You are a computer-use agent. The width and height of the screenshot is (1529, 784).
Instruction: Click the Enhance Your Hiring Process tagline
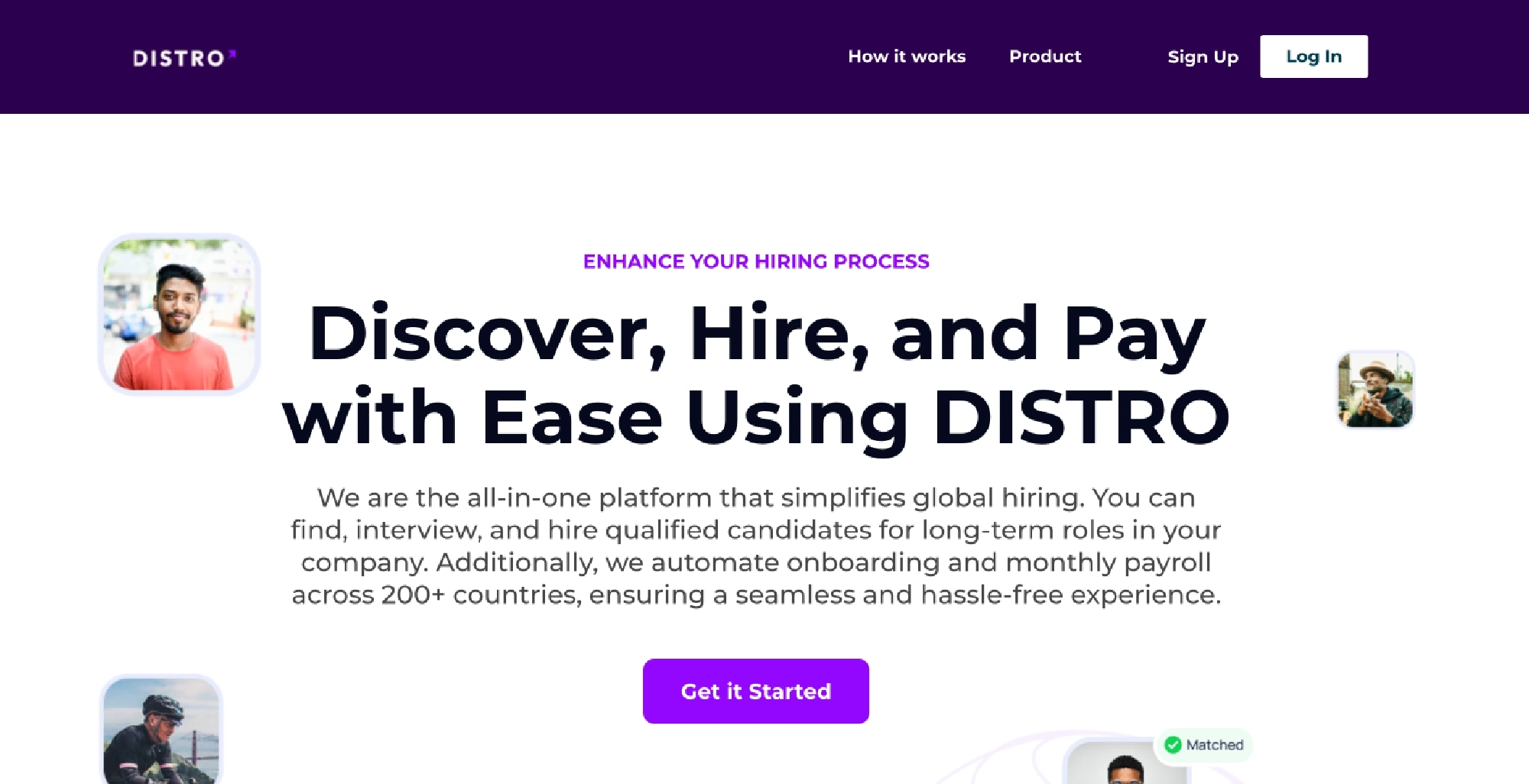[x=756, y=261]
